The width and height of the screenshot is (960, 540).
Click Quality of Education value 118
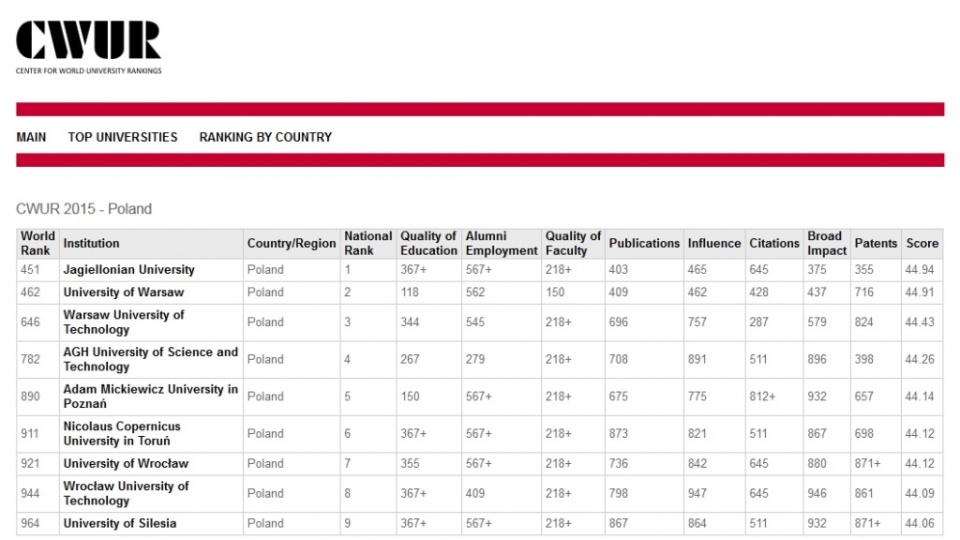coord(410,292)
